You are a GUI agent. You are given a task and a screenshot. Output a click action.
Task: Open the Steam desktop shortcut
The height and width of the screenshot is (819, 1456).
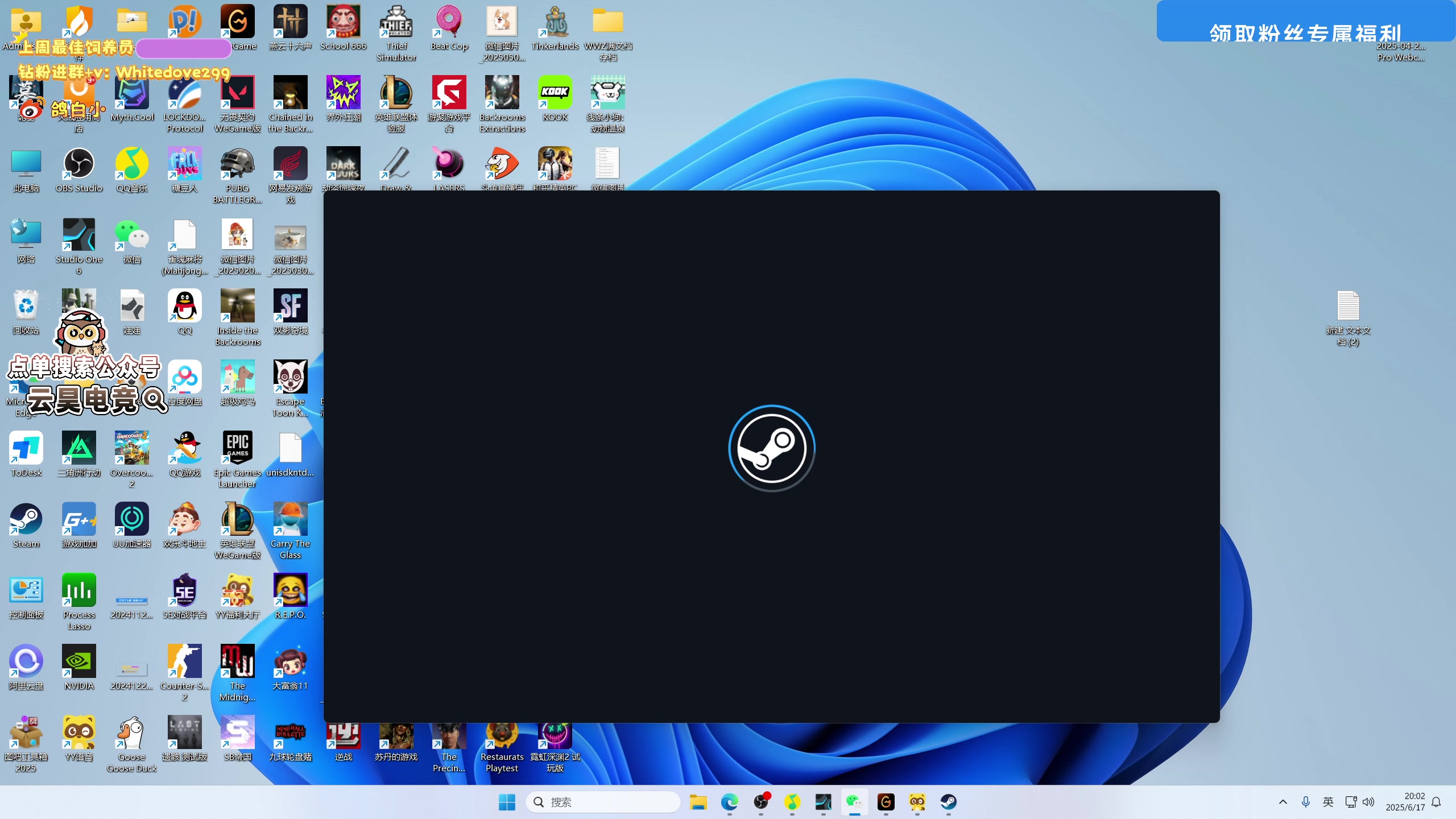(26, 525)
